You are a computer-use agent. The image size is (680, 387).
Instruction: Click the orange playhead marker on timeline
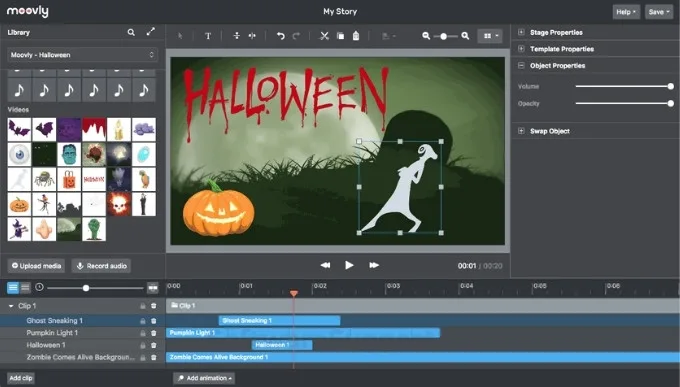click(x=294, y=294)
